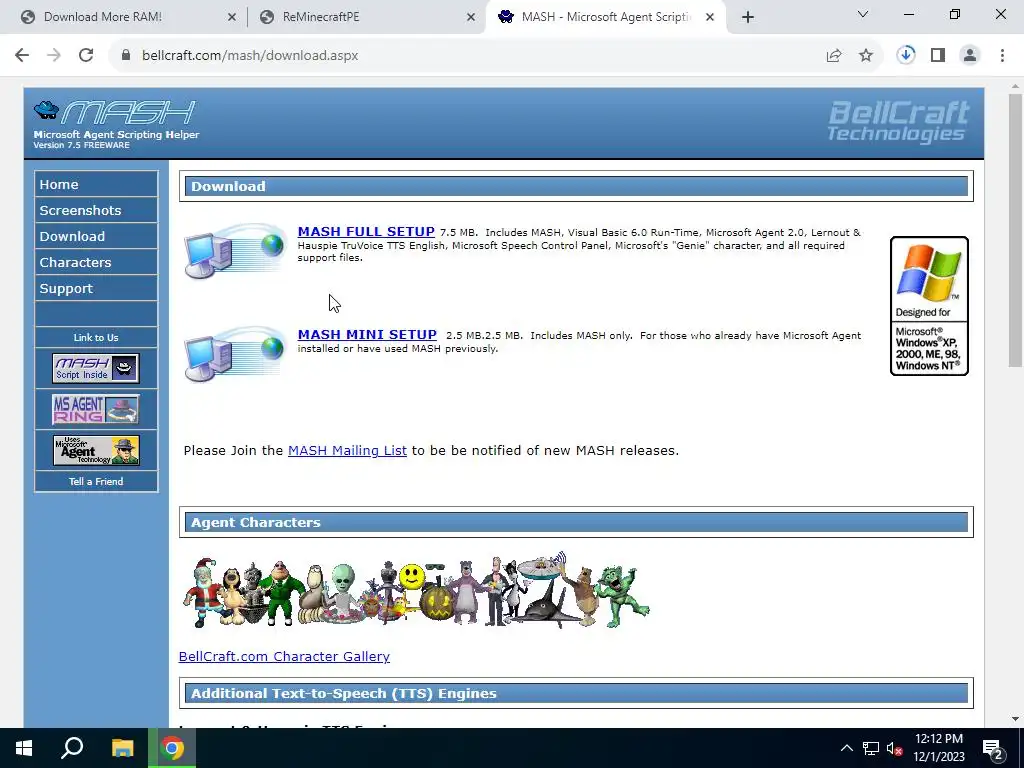Open the tab search chevron
The width and height of the screenshot is (1024, 768).
pos(863,14)
